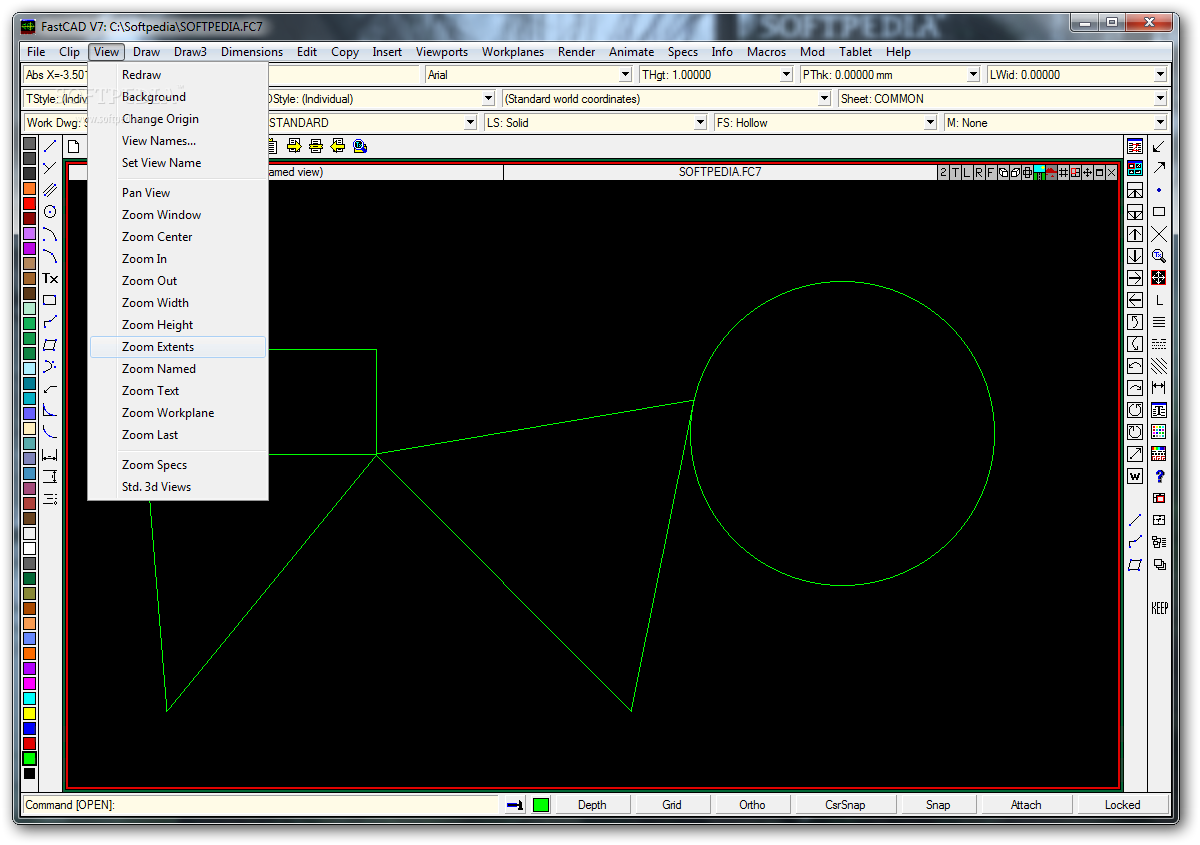The width and height of the screenshot is (1200, 845).
Task: Select the Box rectangle tool on left toolbar
Action: pos(50,300)
